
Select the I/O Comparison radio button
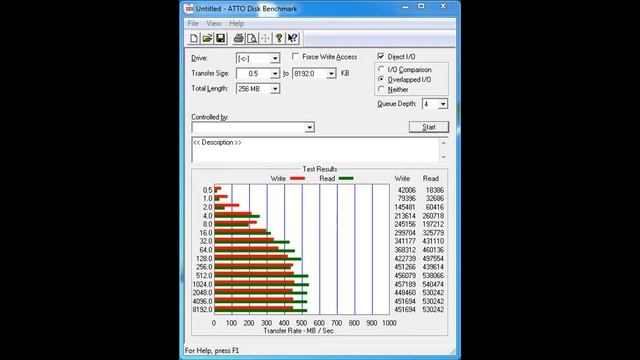pos(381,69)
